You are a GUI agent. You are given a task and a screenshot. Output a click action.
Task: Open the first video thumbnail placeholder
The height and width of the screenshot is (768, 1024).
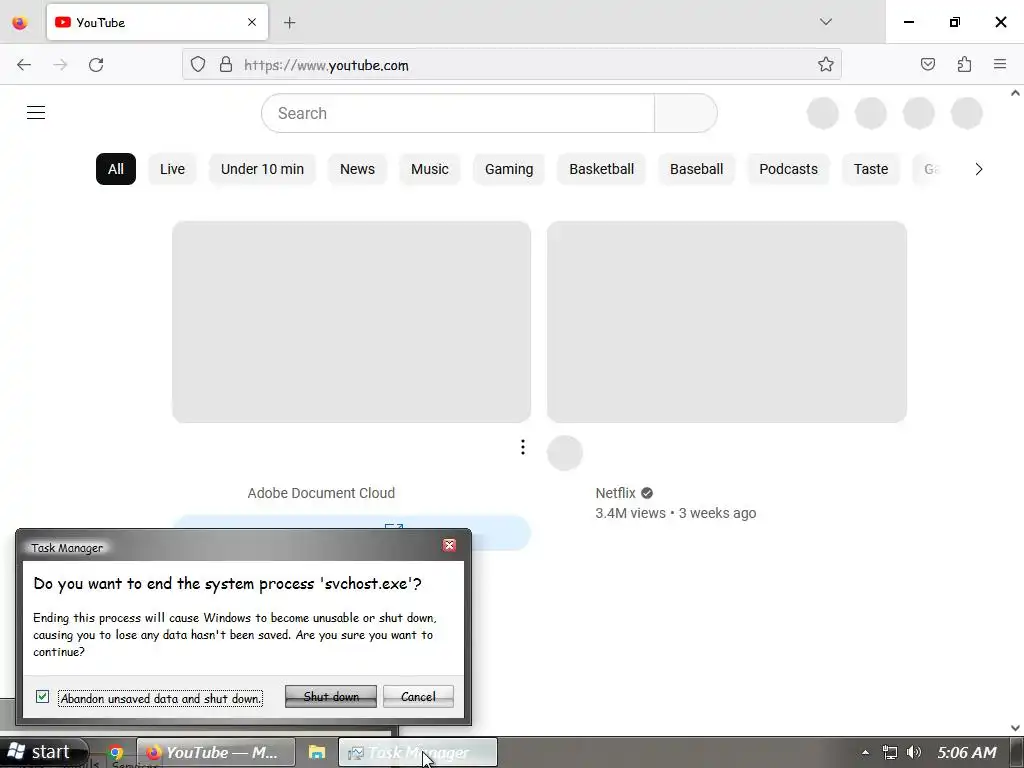point(351,322)
